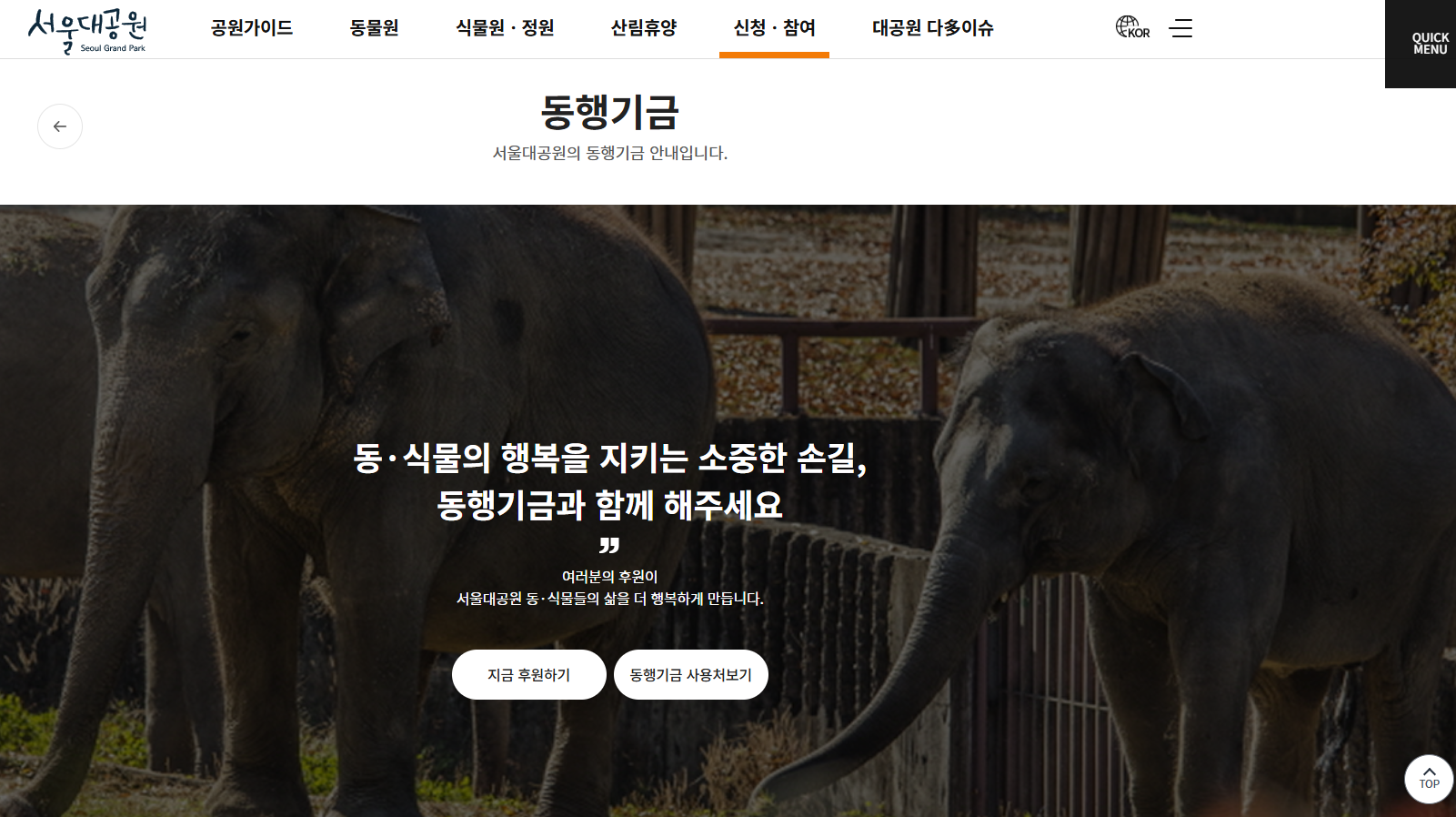Viewport: 1456px width, 817px height.
Task: Click the 동행기금 사용처보기 button
Action: (691, 674)
